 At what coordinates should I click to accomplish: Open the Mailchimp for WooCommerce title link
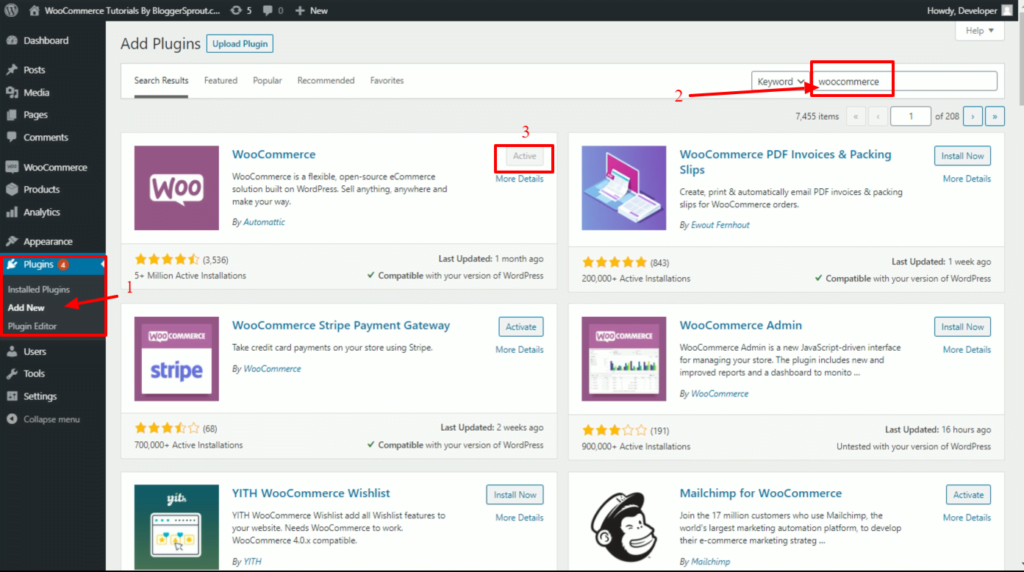point(760,493)
